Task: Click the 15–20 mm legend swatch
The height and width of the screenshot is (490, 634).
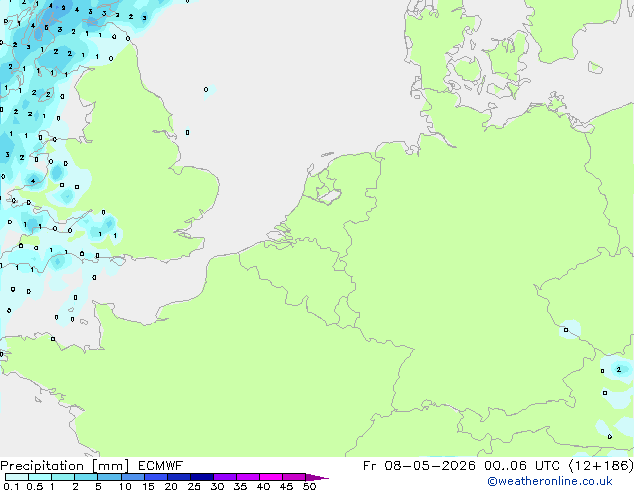Action: tap(155, 477)
